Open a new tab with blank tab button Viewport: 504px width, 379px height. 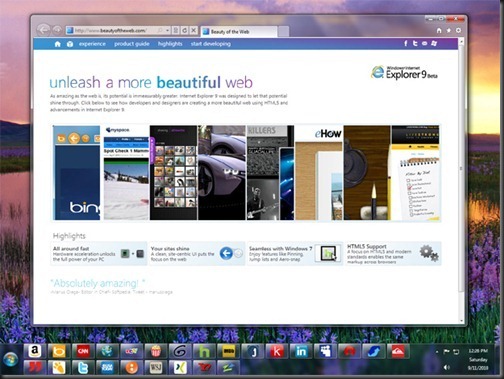pyautogui.click(x=283, y=32)
